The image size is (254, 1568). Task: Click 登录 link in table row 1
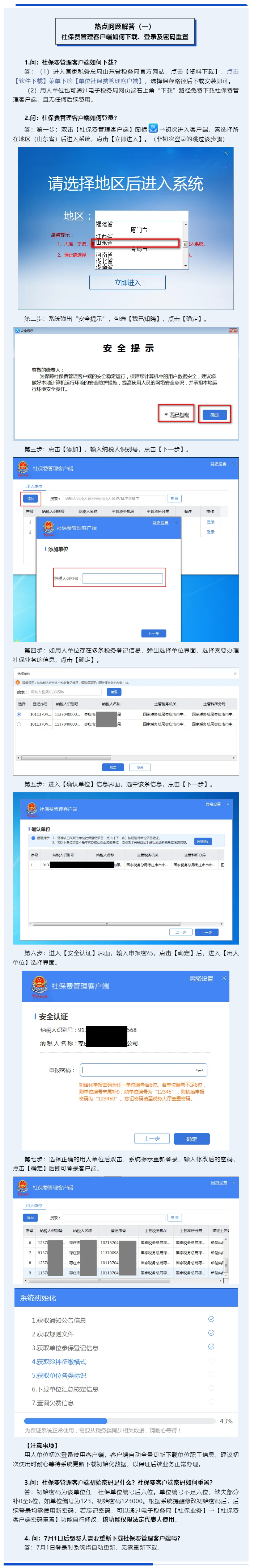[210, 522]
